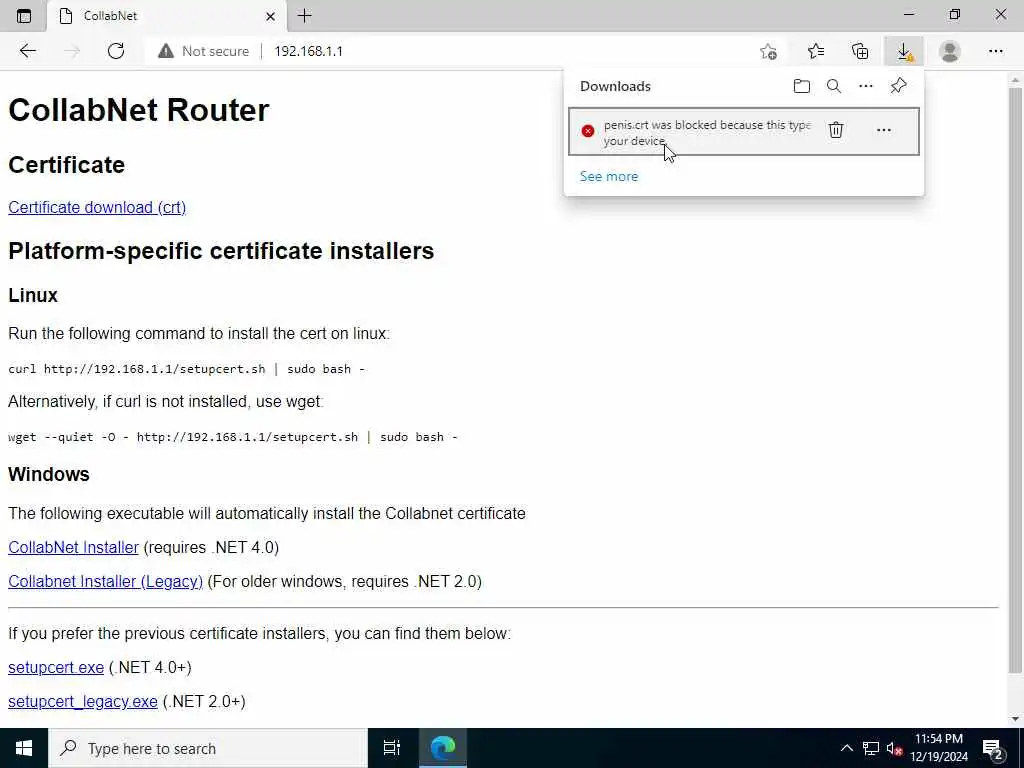This screenshot has height=768, width=1024.
Task: Toggle the Downloads toolbar button
Action: pos(904,51)
